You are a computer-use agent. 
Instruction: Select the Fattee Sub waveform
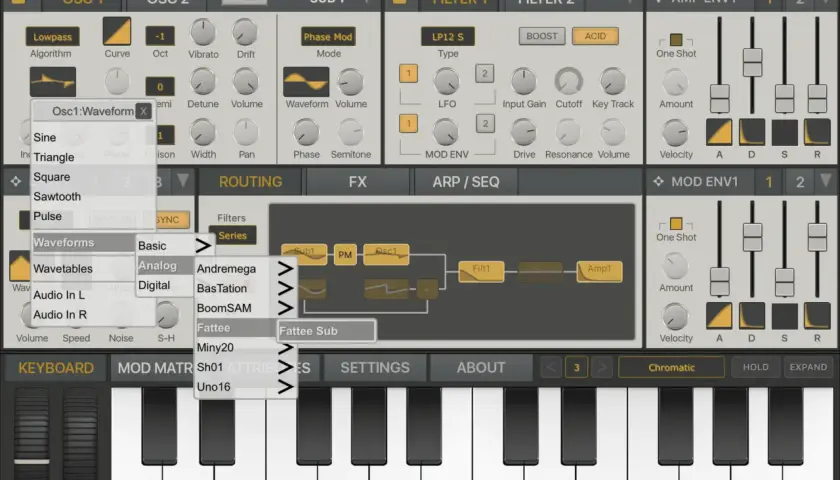326,331
